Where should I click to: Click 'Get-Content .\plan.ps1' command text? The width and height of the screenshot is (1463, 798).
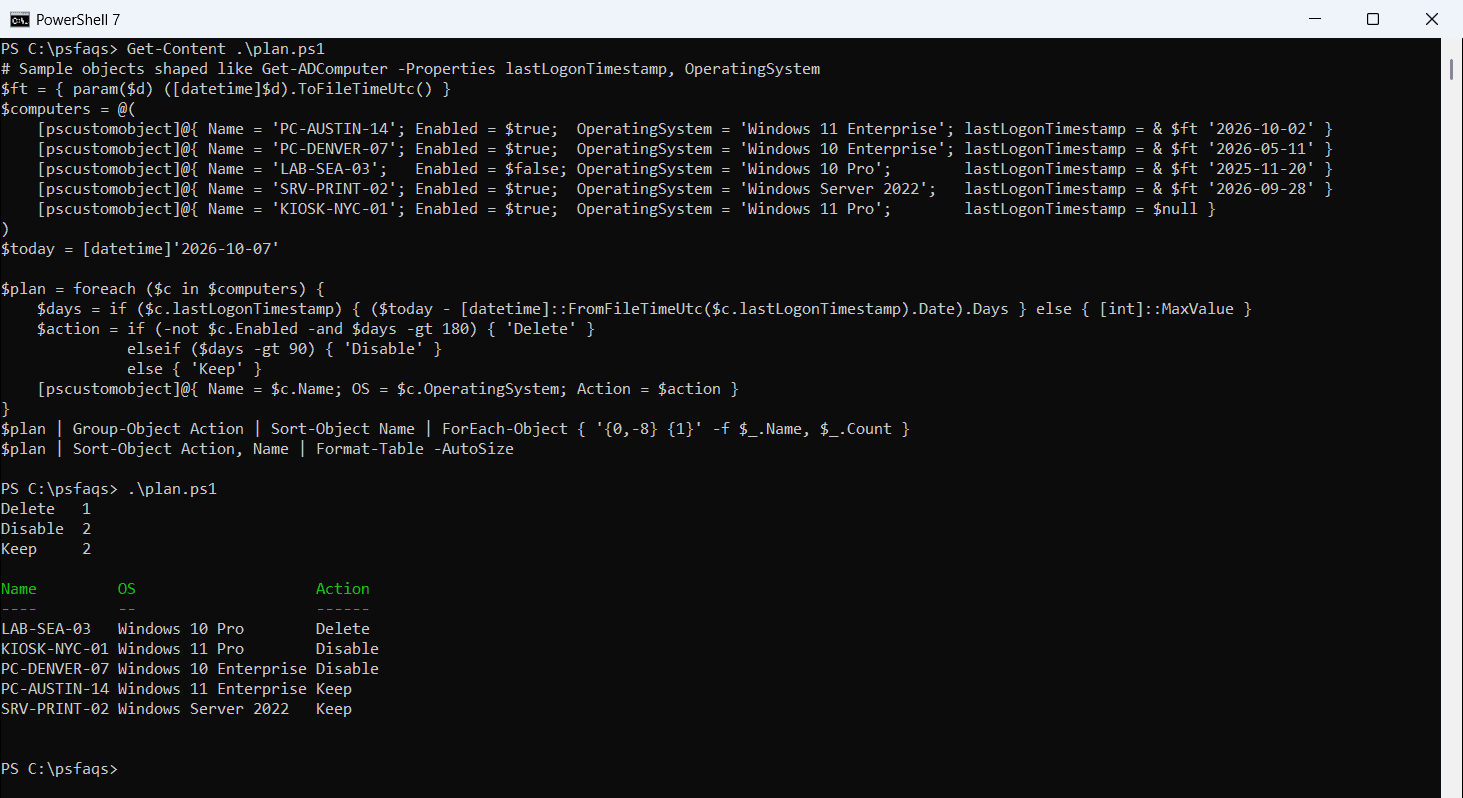click(x=225, y=49)
